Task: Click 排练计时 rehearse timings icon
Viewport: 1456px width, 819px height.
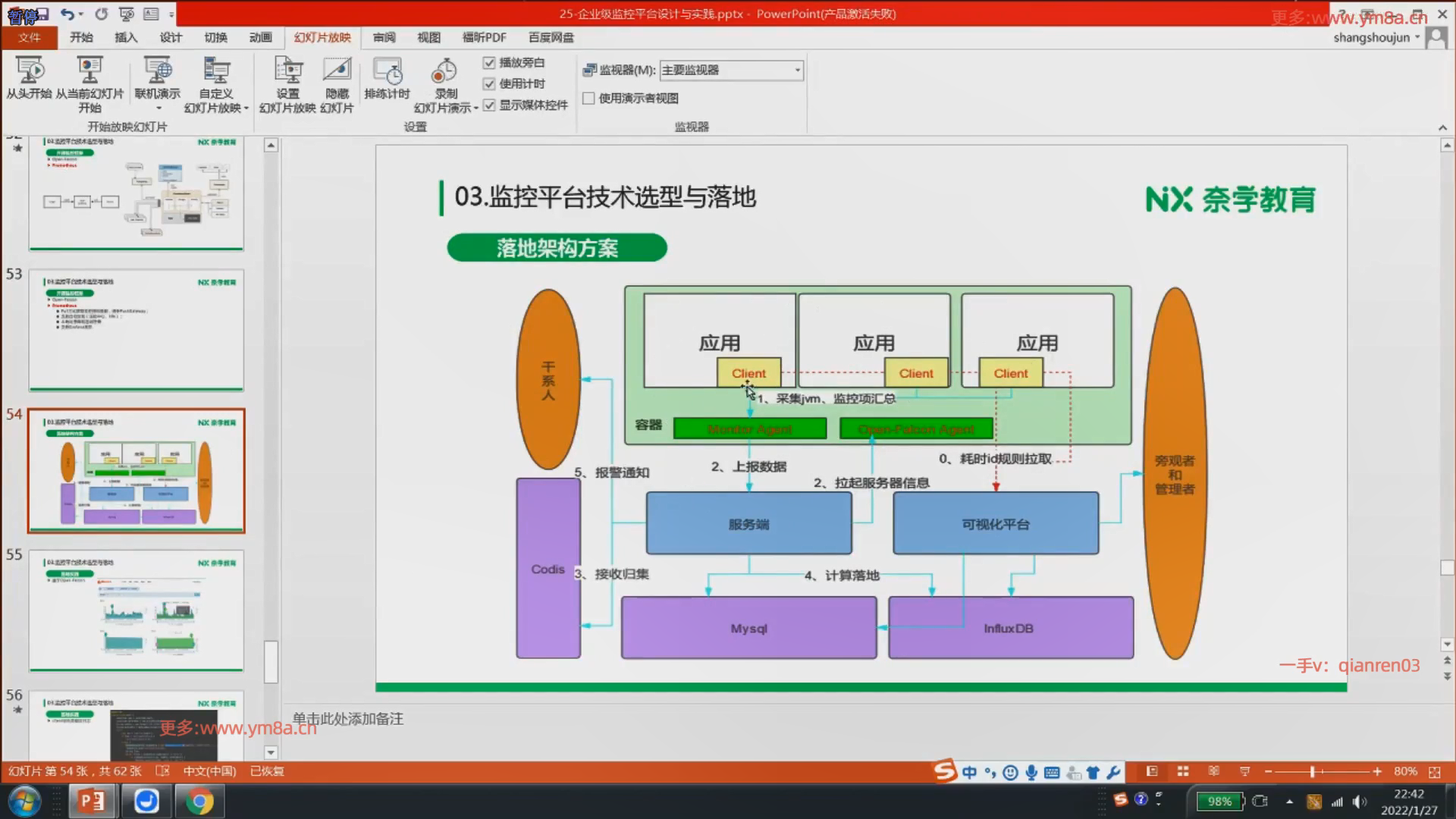Action: click(x=387, y=71)
